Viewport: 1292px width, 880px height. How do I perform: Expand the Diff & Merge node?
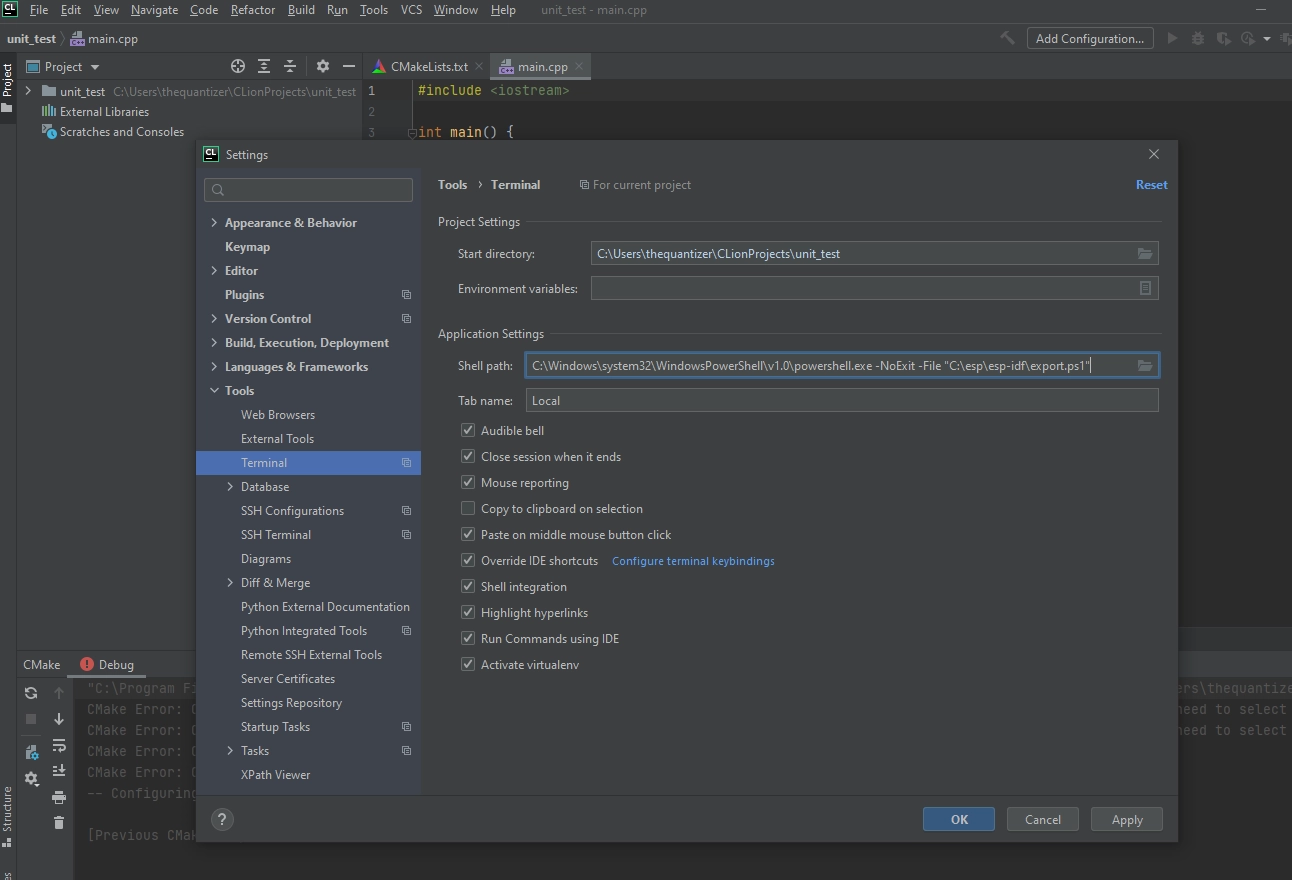[230, 582]
